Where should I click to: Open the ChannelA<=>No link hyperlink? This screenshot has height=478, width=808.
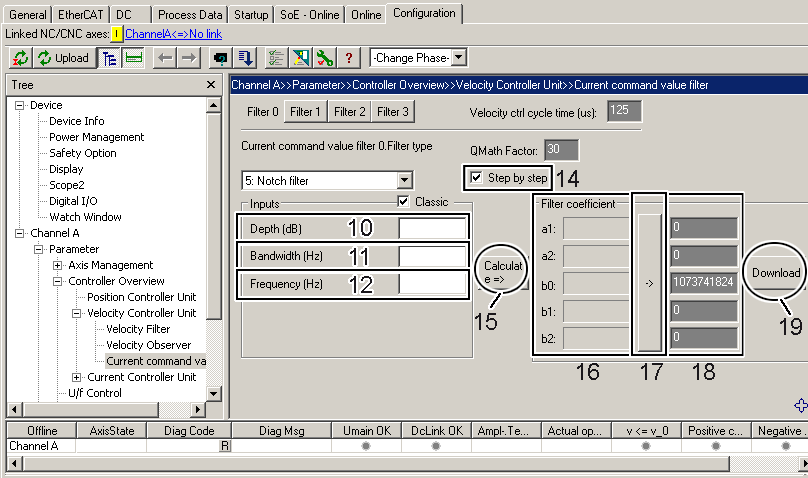click(x=173, y=34)
